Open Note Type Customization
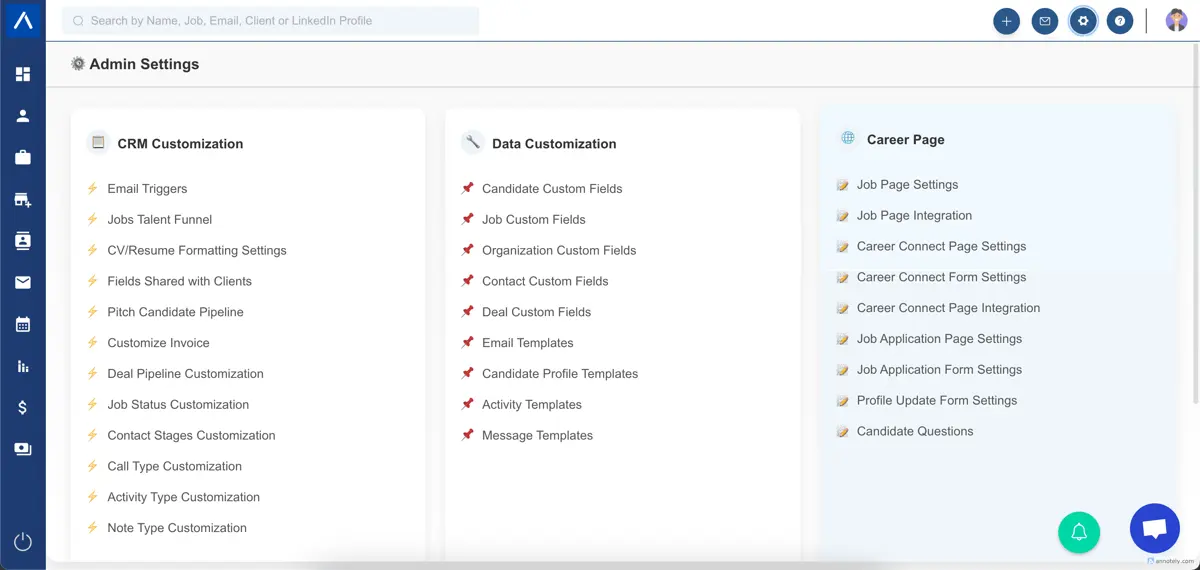Image resolution: width=1200 pixels, height=570 pixels. pos(177,528)
